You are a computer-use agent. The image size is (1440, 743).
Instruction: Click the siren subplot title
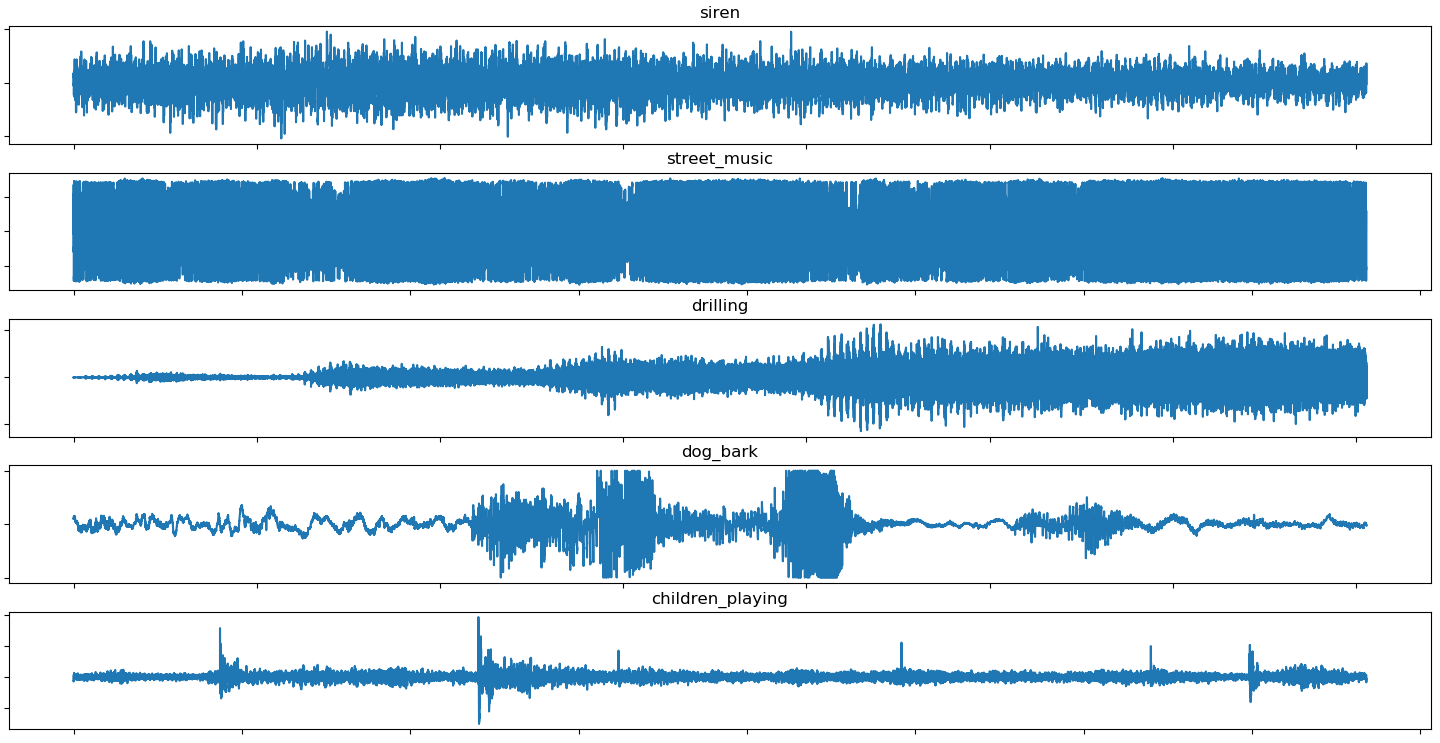coord(720,13)
